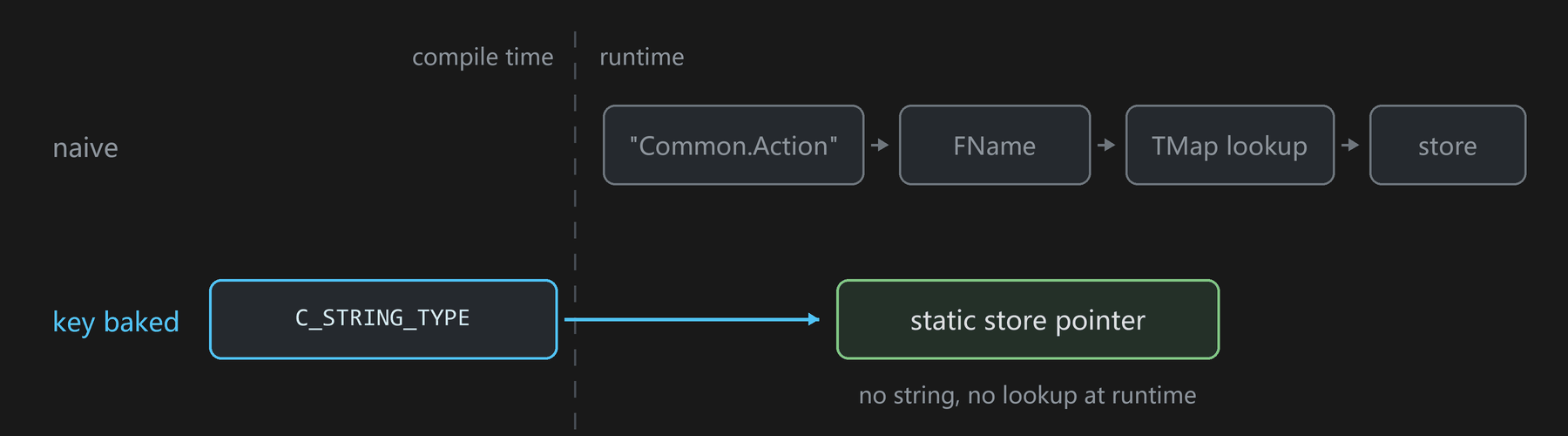Select the green static store pointer box

[x=1028, y=319]
